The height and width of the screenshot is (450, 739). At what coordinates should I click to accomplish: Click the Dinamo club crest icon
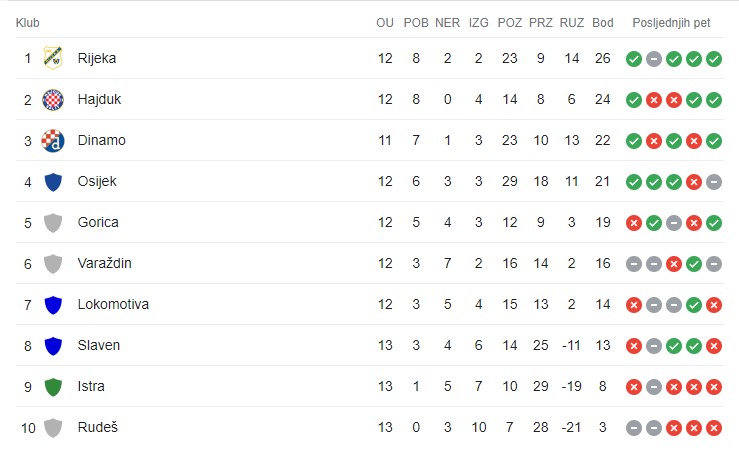coord(53,140)
